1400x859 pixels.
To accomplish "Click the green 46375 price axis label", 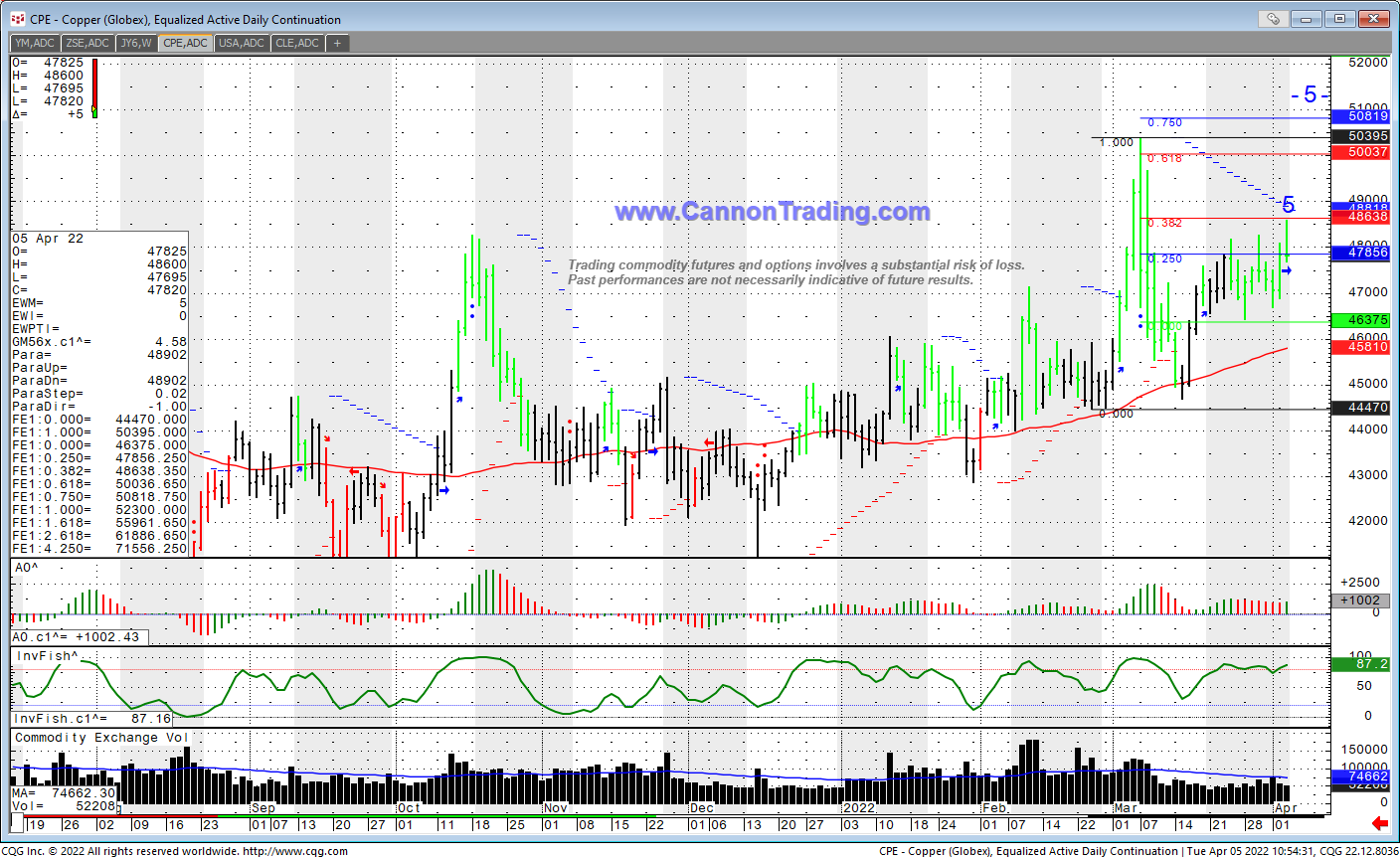I will (x=1367, y=320).
